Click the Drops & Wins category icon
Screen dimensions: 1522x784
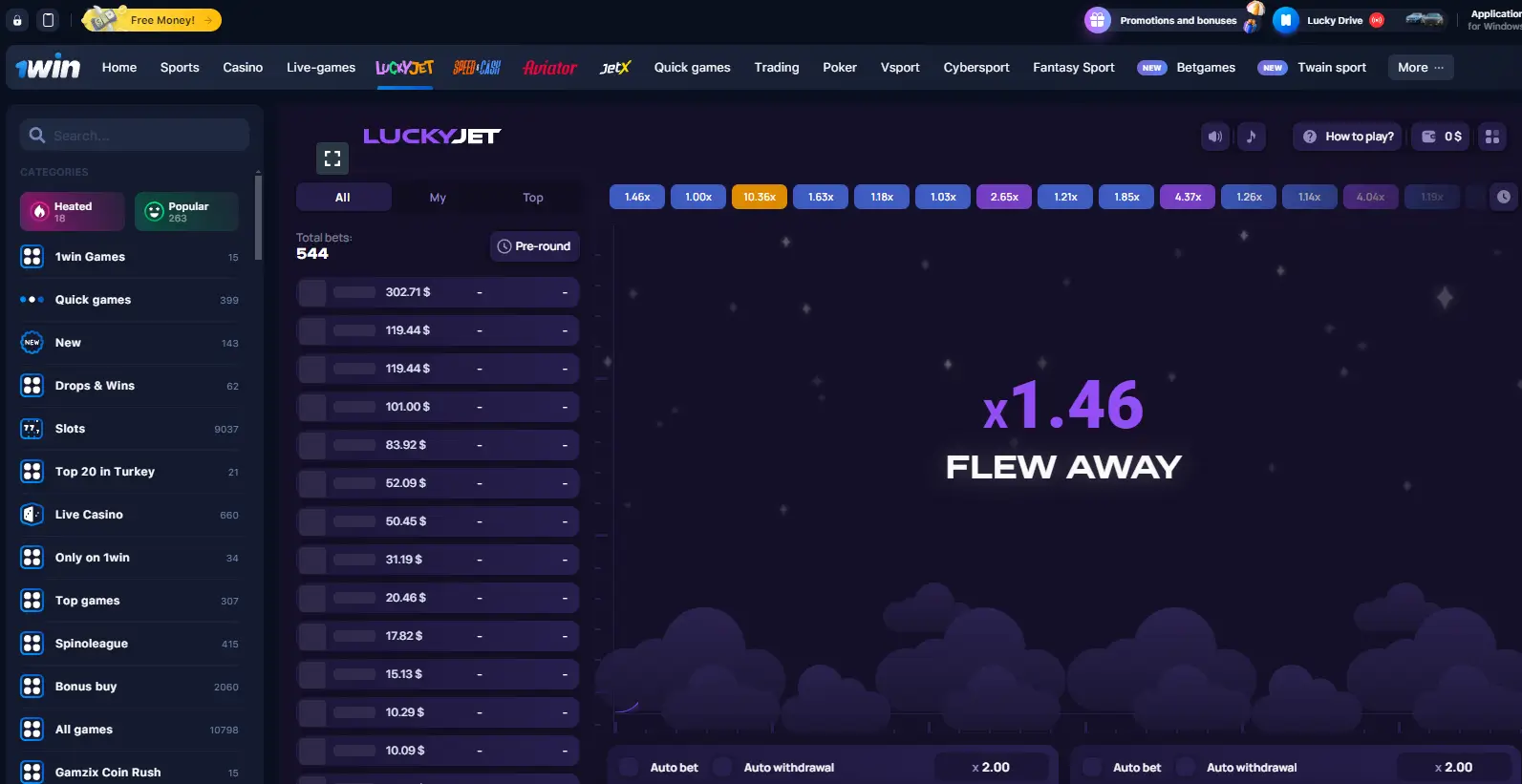(x=32, y=386)
